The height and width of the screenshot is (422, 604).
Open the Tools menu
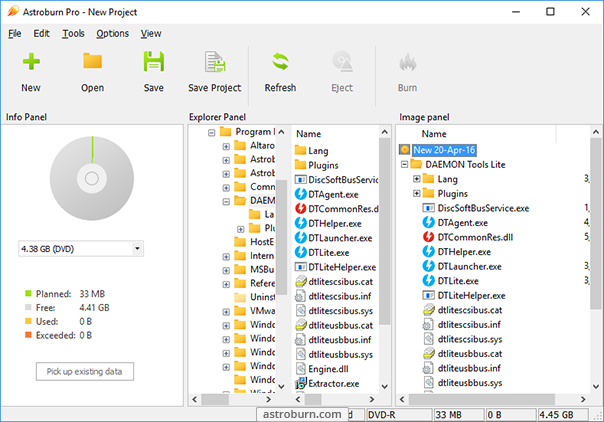pyautogui.click(x=73, y=33)
